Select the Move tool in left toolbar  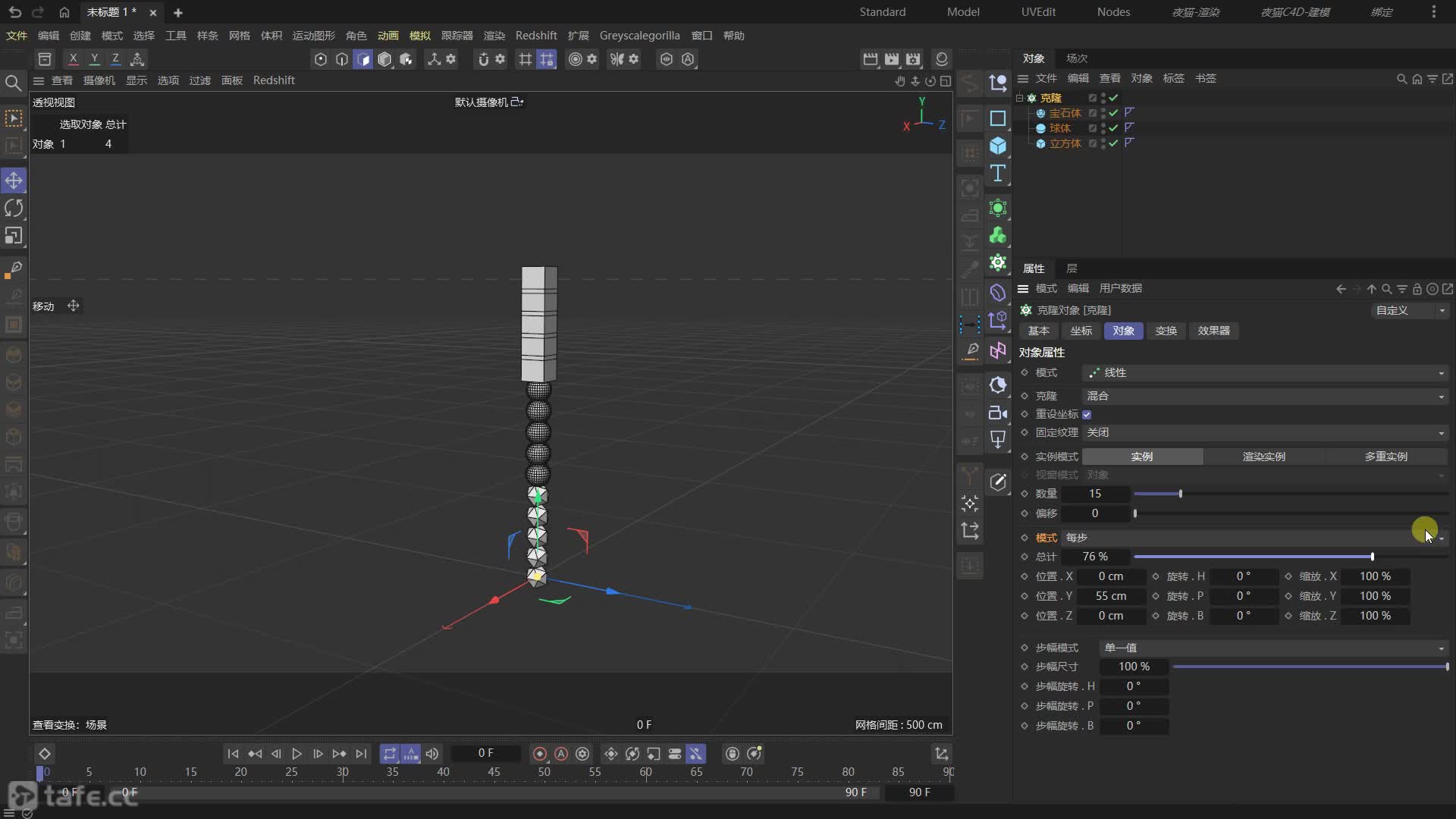click(14, 180)
